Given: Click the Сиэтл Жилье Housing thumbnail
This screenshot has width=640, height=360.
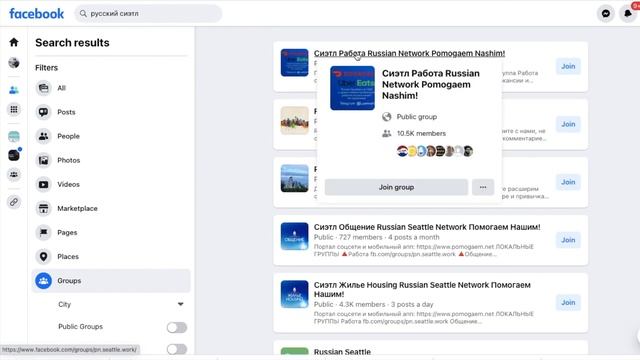Looking at the screenshot, I should pos(294,294).
